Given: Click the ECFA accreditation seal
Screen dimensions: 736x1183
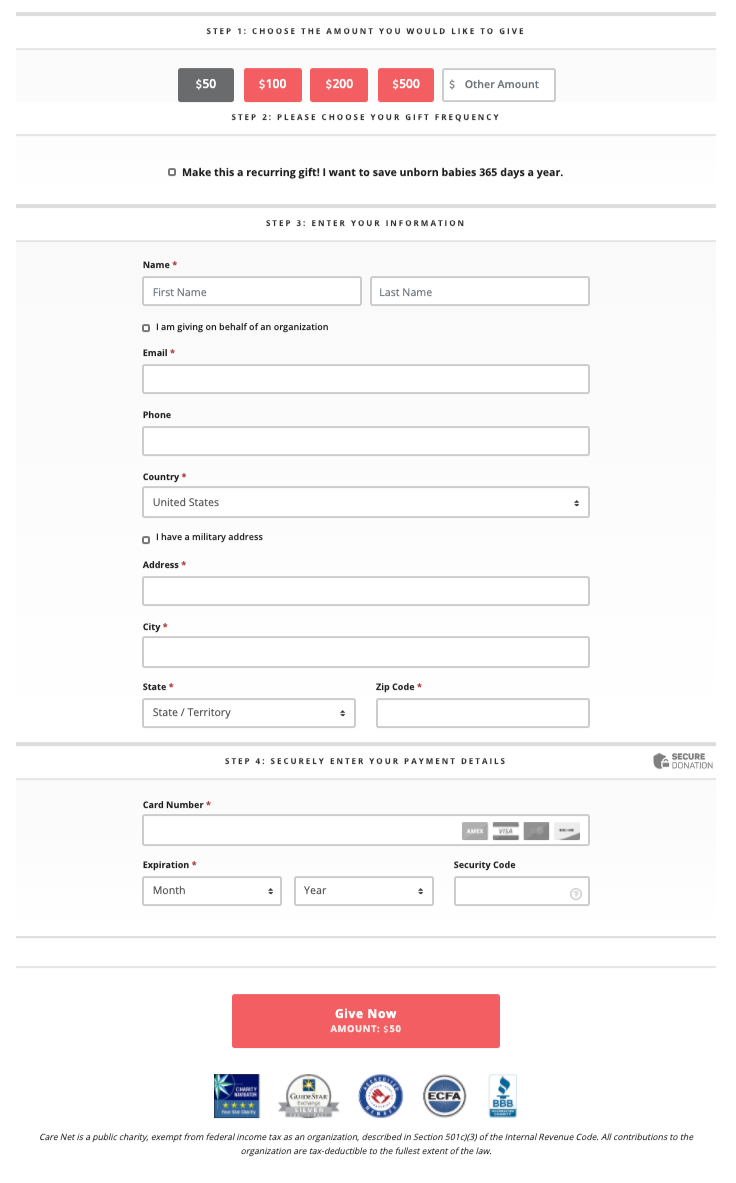Looking at the screenshot, I should (x=444, y=1096).
